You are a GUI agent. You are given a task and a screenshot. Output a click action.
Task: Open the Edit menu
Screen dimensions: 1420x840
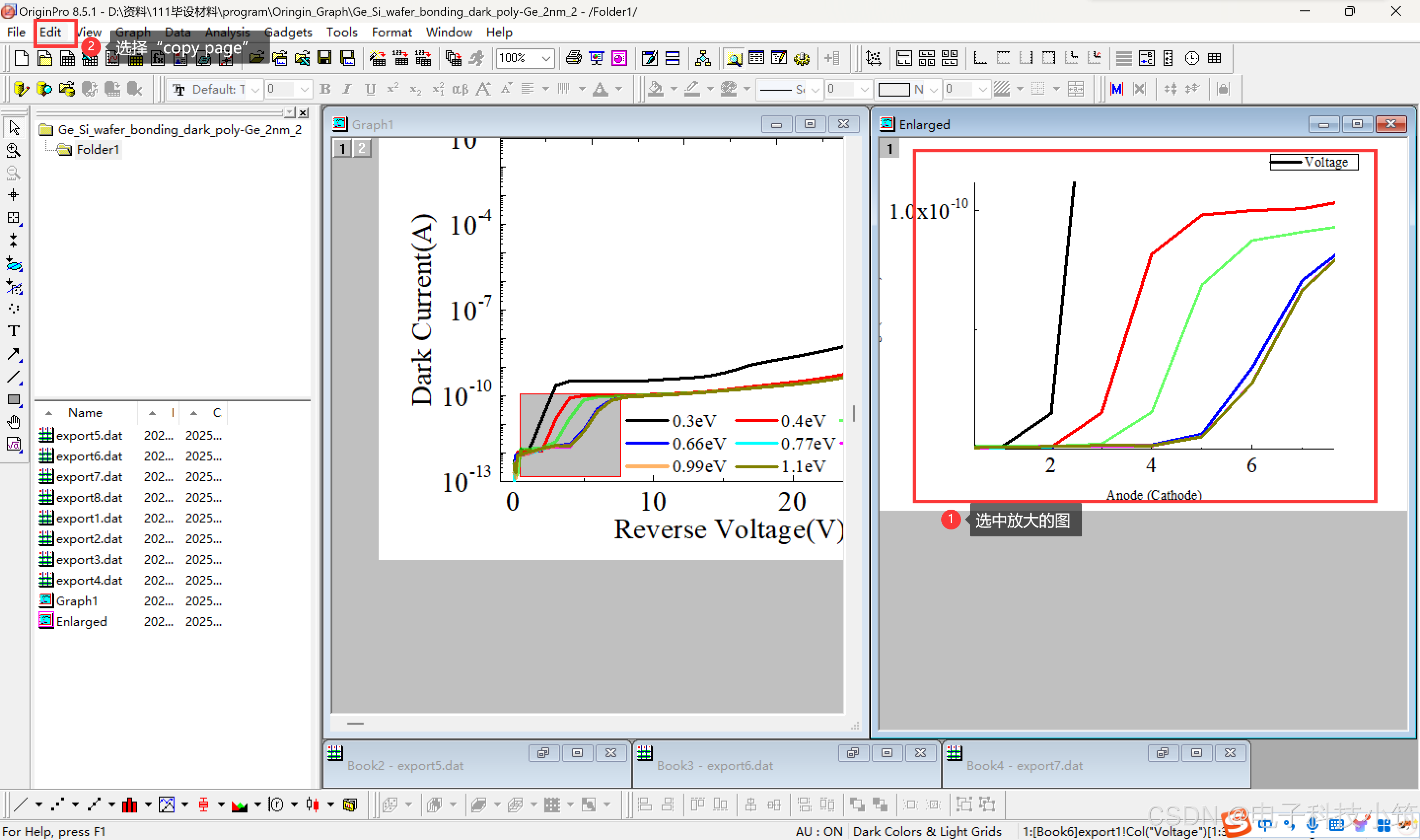coord(50,32)
